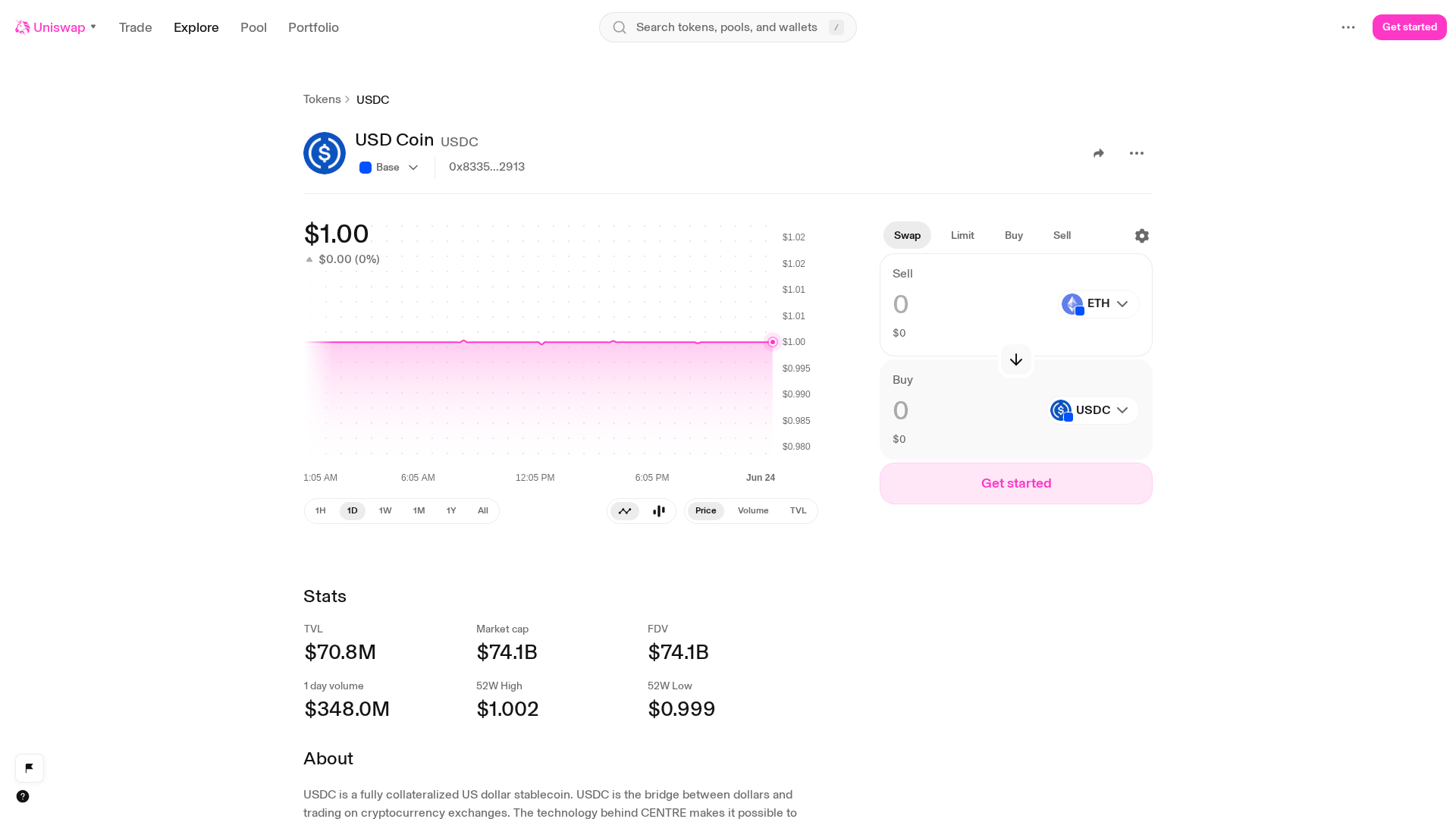Screen dimensions: 1456x819
Task: Go to the Trade menu
Action: (x=136, y=27)
